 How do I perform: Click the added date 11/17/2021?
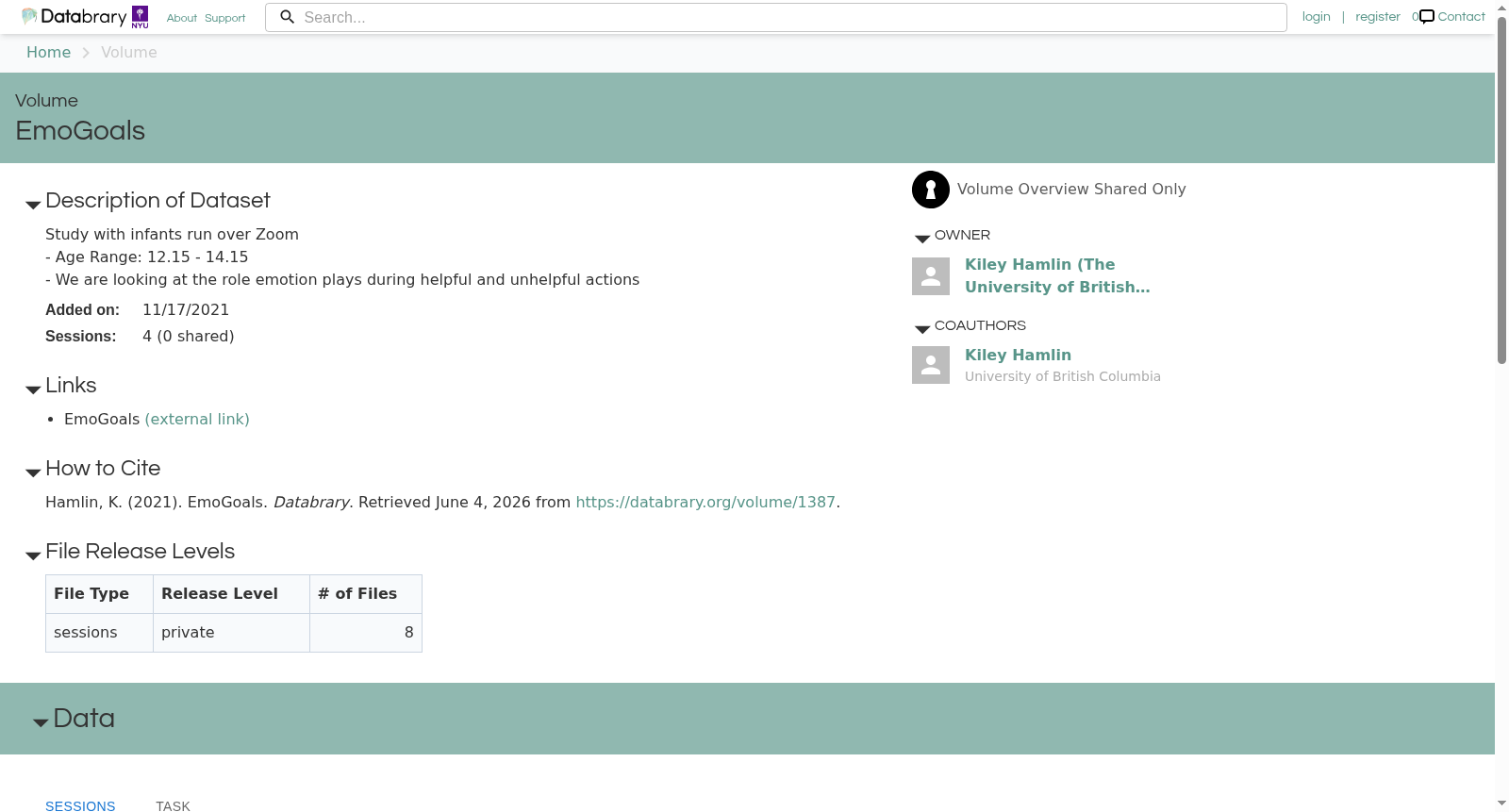186,309
